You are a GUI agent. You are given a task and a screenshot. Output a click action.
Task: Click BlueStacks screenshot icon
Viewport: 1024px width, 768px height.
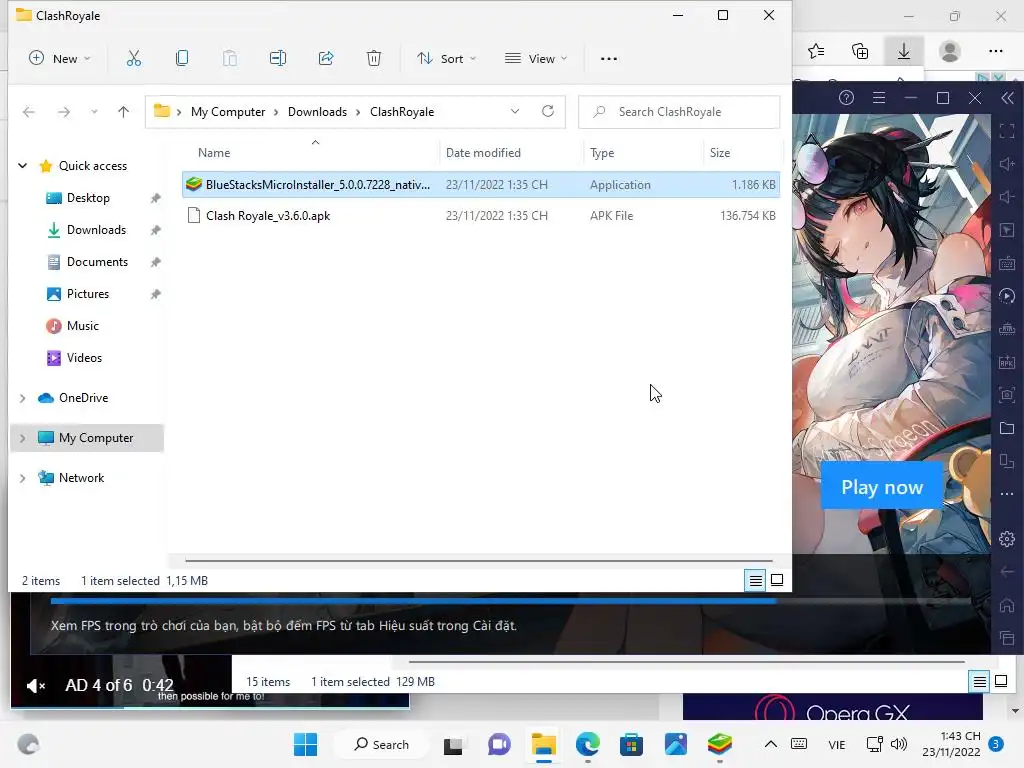[1007, 394]
